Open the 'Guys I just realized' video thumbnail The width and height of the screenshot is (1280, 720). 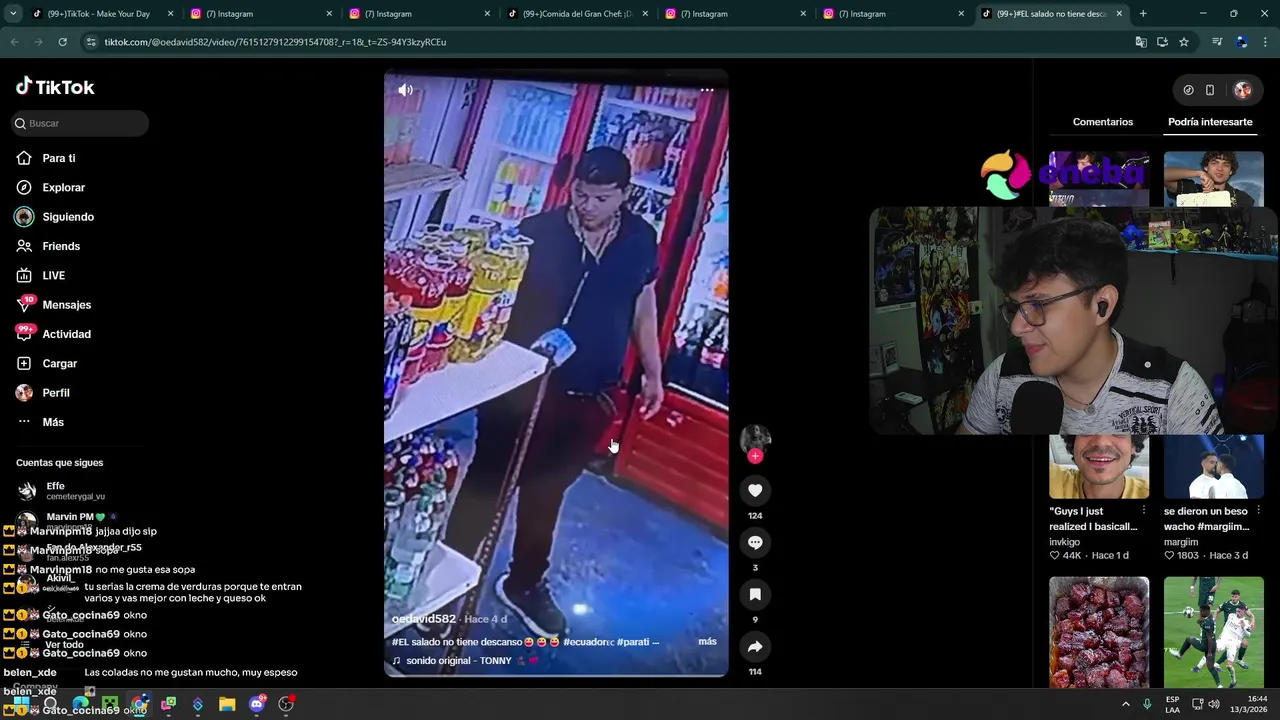pyautogui.click(x=1099, y=467)
